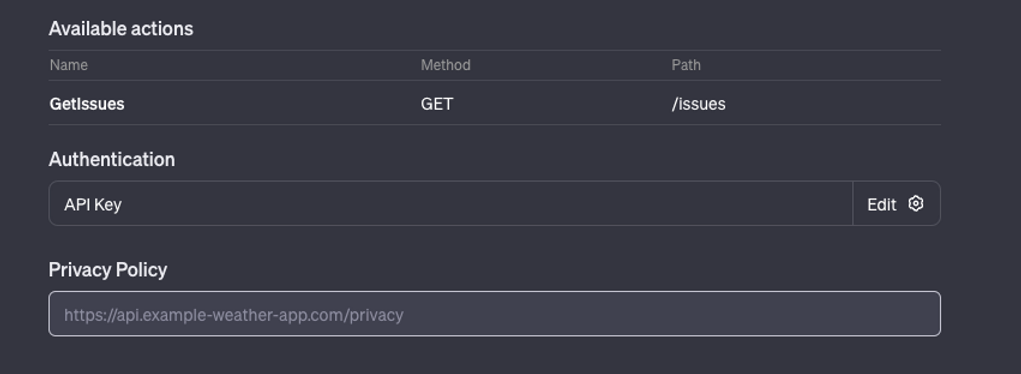Click the Path column header
Screen dimensions: 1021x374
686,65
